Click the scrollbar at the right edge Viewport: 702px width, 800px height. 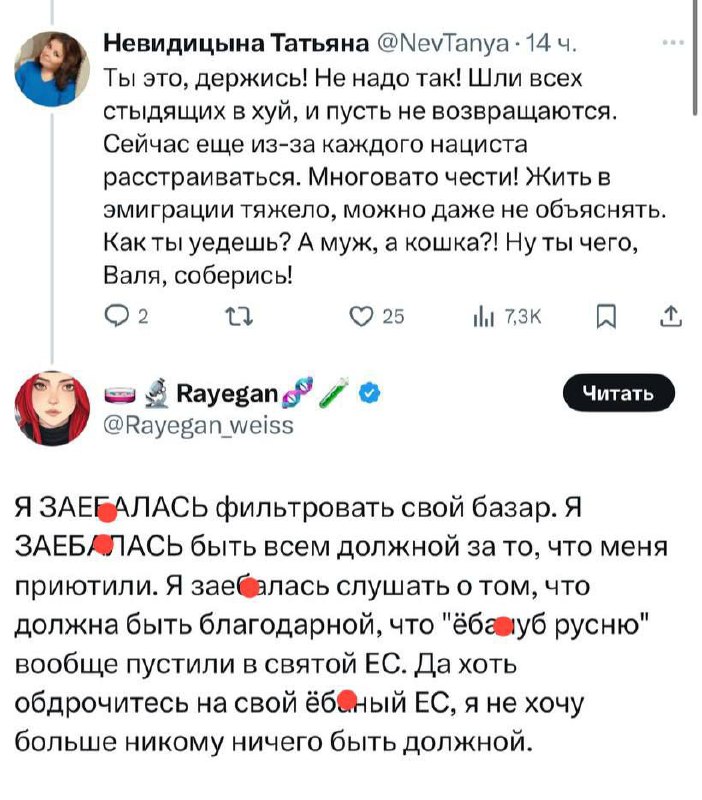696,60
